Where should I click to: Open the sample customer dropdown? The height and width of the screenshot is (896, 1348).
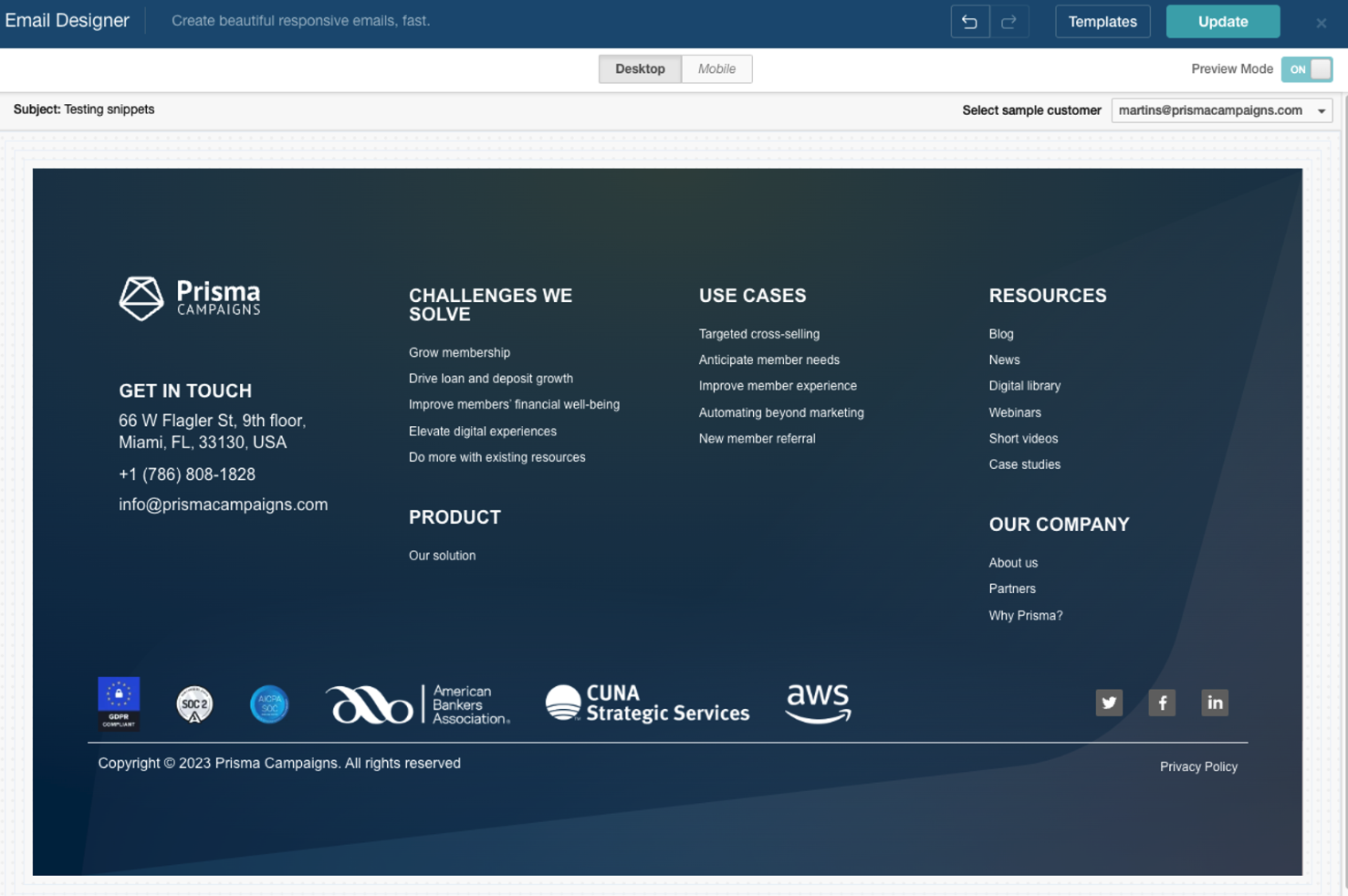1221,110
